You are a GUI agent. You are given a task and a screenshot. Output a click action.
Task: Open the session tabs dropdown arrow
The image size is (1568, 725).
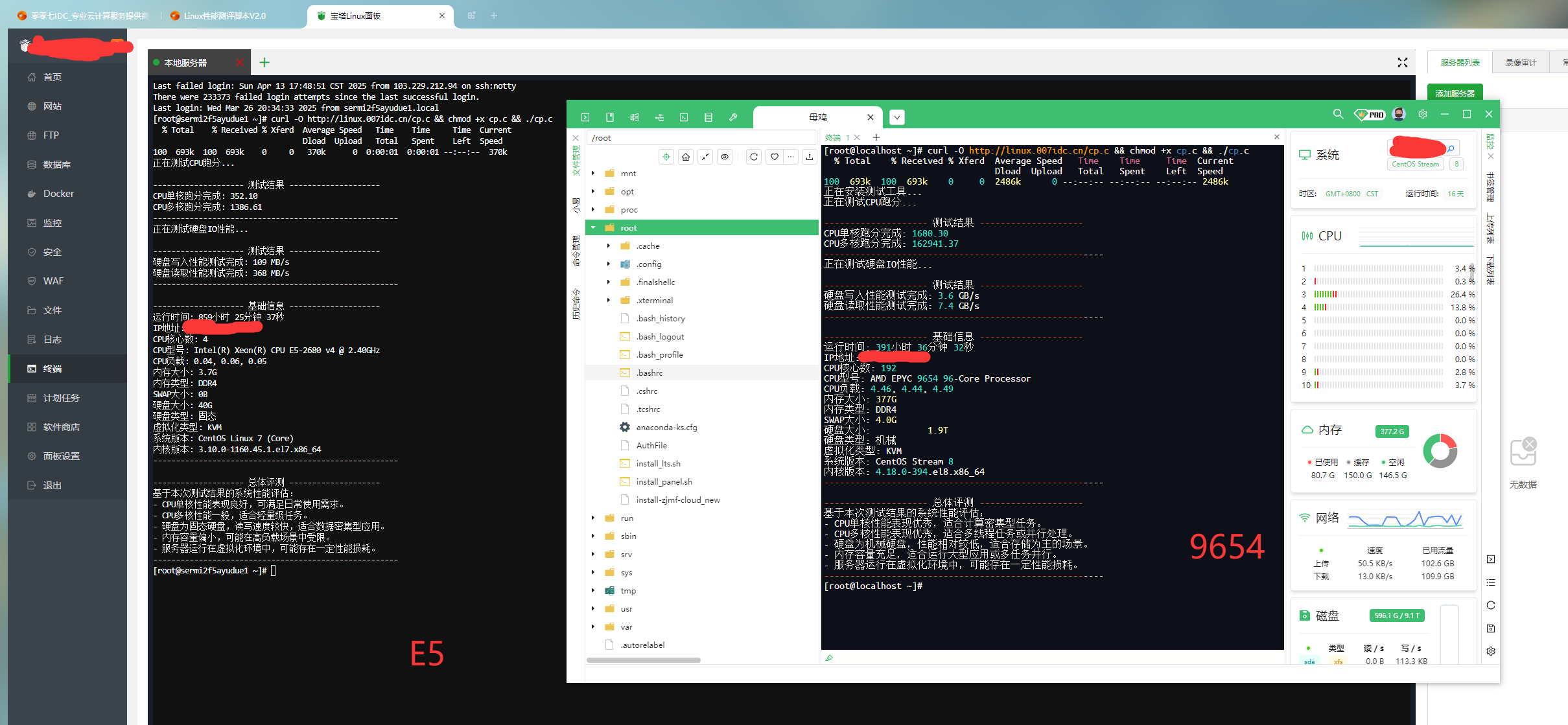(896, 117)
